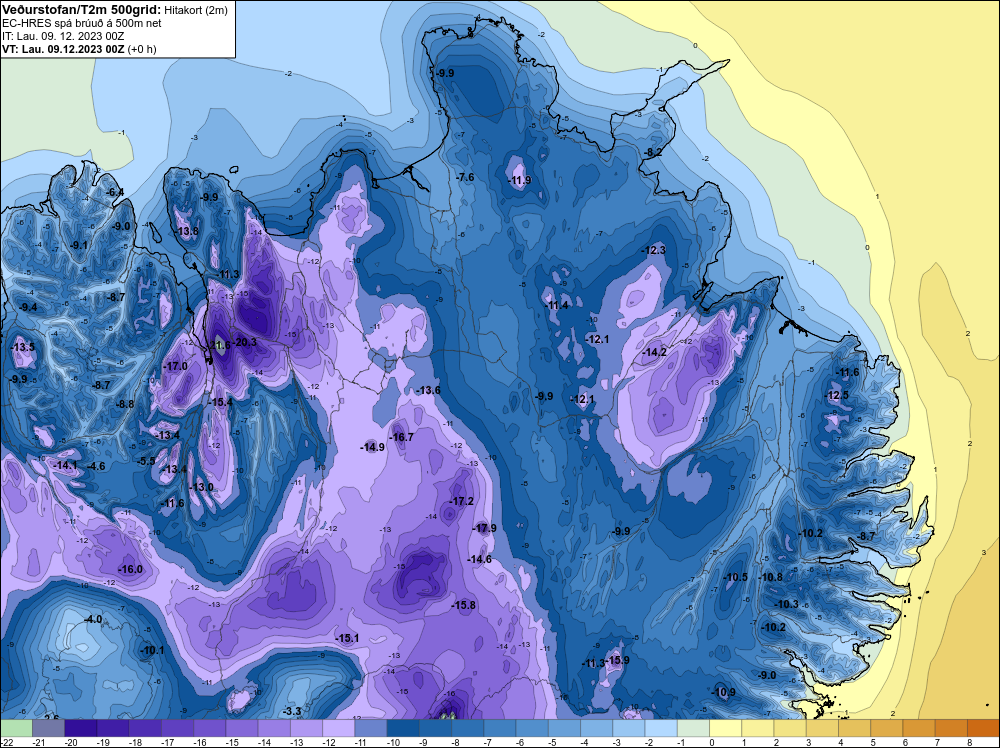Click the -13.6 temperature value
The width and height of the screenshot is (1000, 748).
(428, 390)
